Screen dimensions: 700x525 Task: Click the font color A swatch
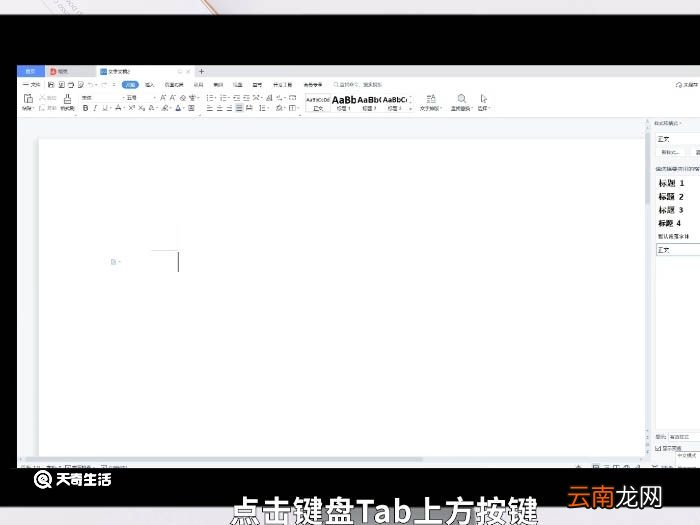[x=178, y=108]
